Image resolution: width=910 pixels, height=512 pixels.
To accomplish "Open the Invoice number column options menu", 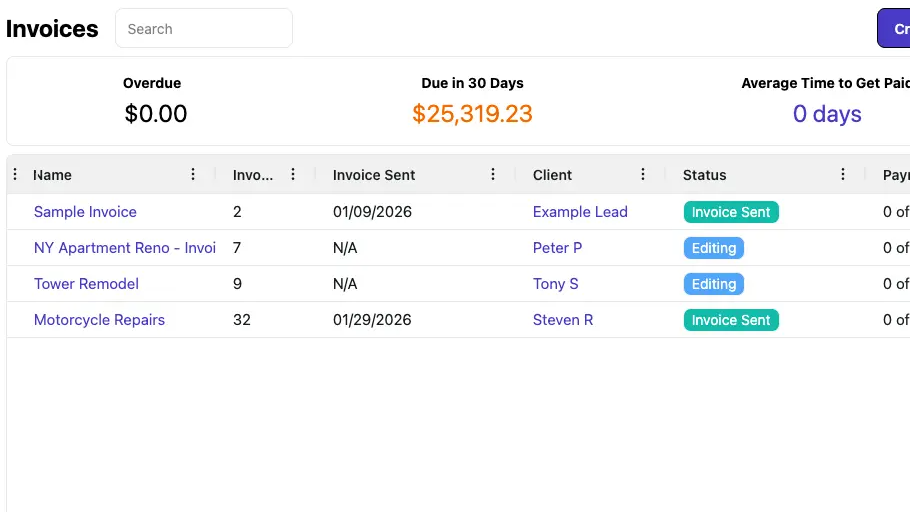I will point(293,175).
